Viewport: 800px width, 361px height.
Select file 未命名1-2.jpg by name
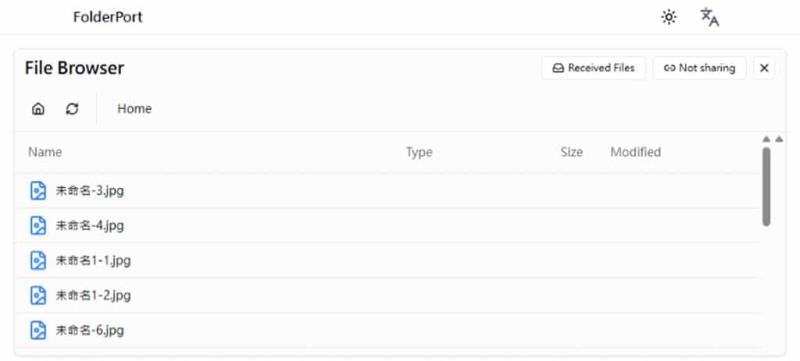(x=93, y=295)
